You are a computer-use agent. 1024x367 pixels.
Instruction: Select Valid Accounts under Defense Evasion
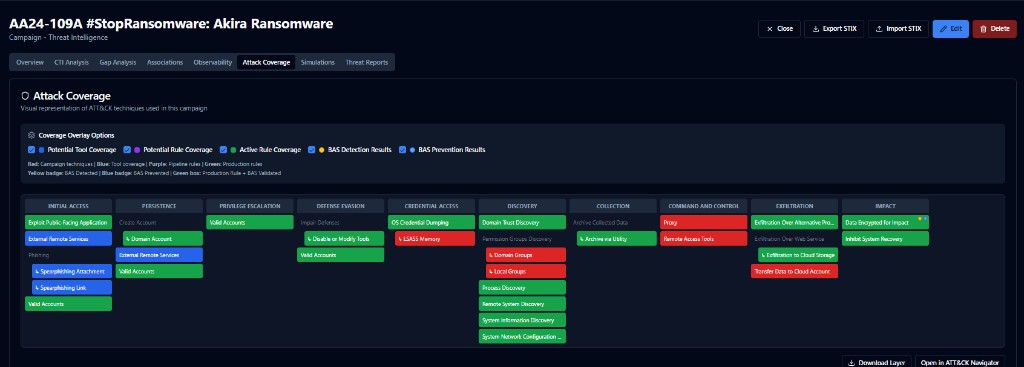pyautogui.click(x=341, y=255)
